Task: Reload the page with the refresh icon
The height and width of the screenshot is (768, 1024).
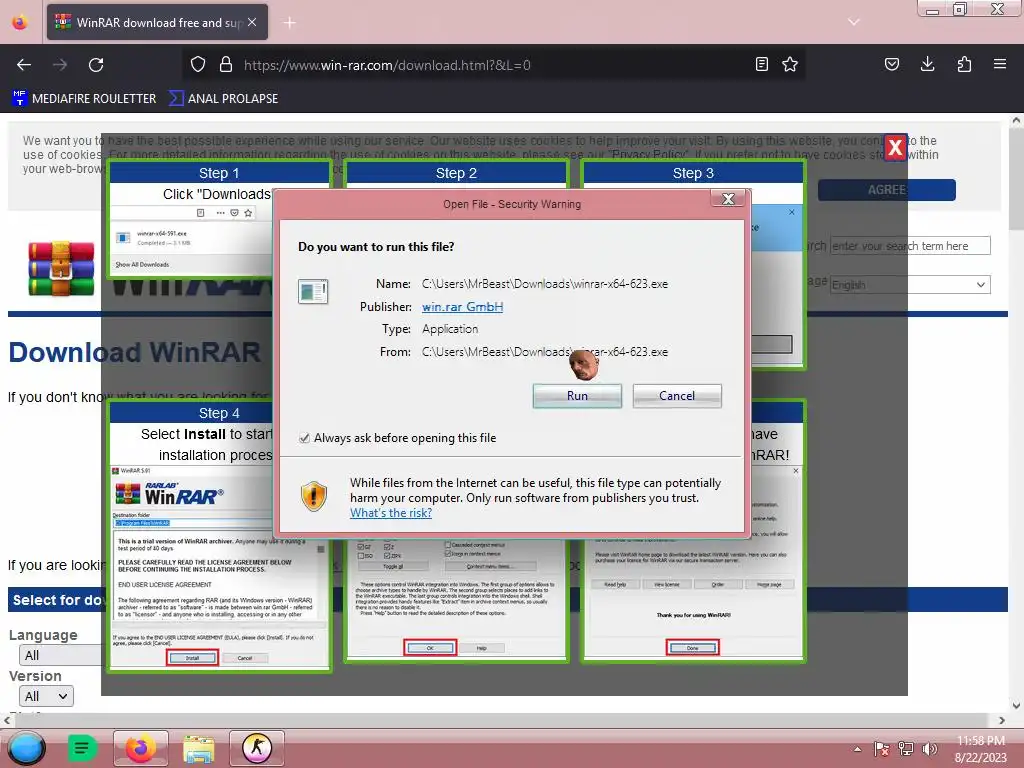Action: (96, 65)
